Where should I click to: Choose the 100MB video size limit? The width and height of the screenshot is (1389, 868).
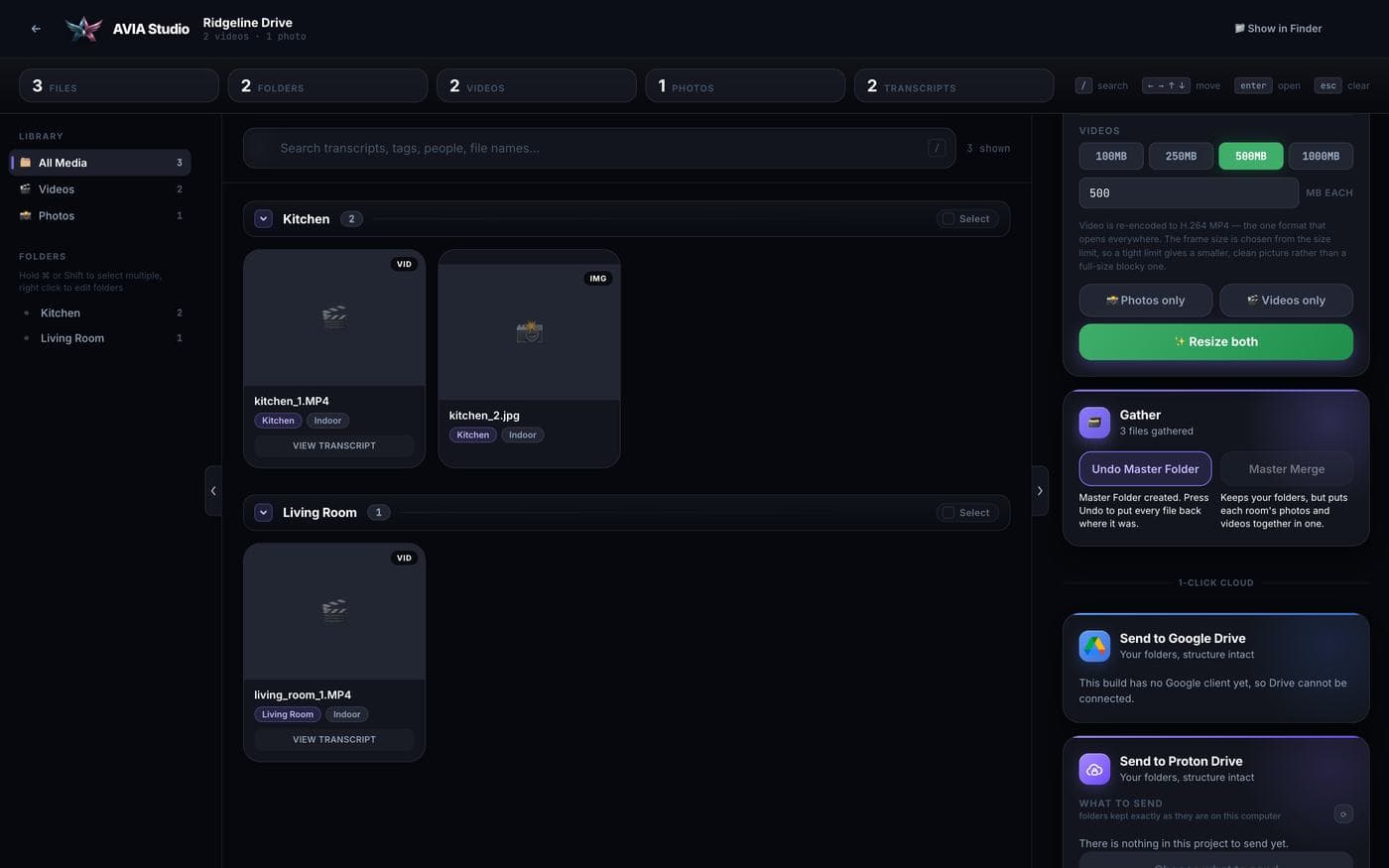1111,156
